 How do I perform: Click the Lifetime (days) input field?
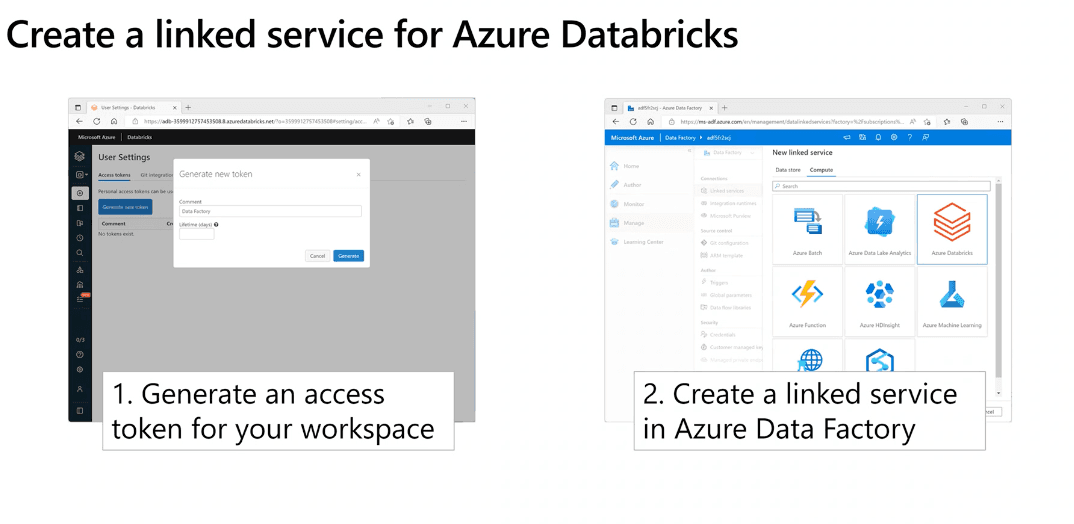point(196,235)
